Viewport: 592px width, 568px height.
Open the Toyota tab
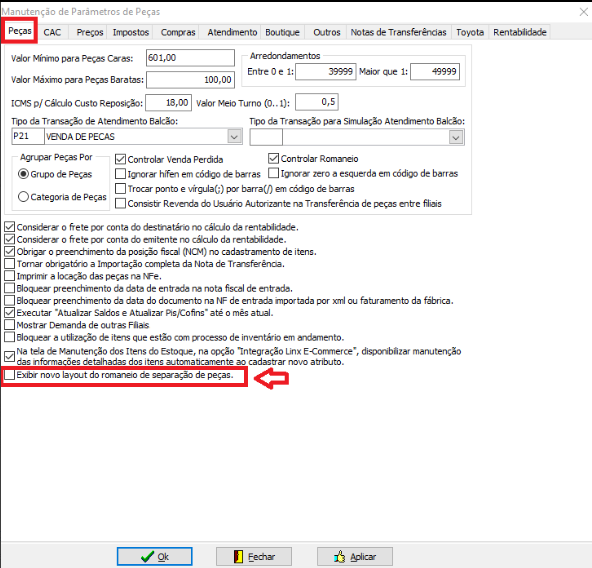(470, 32)
